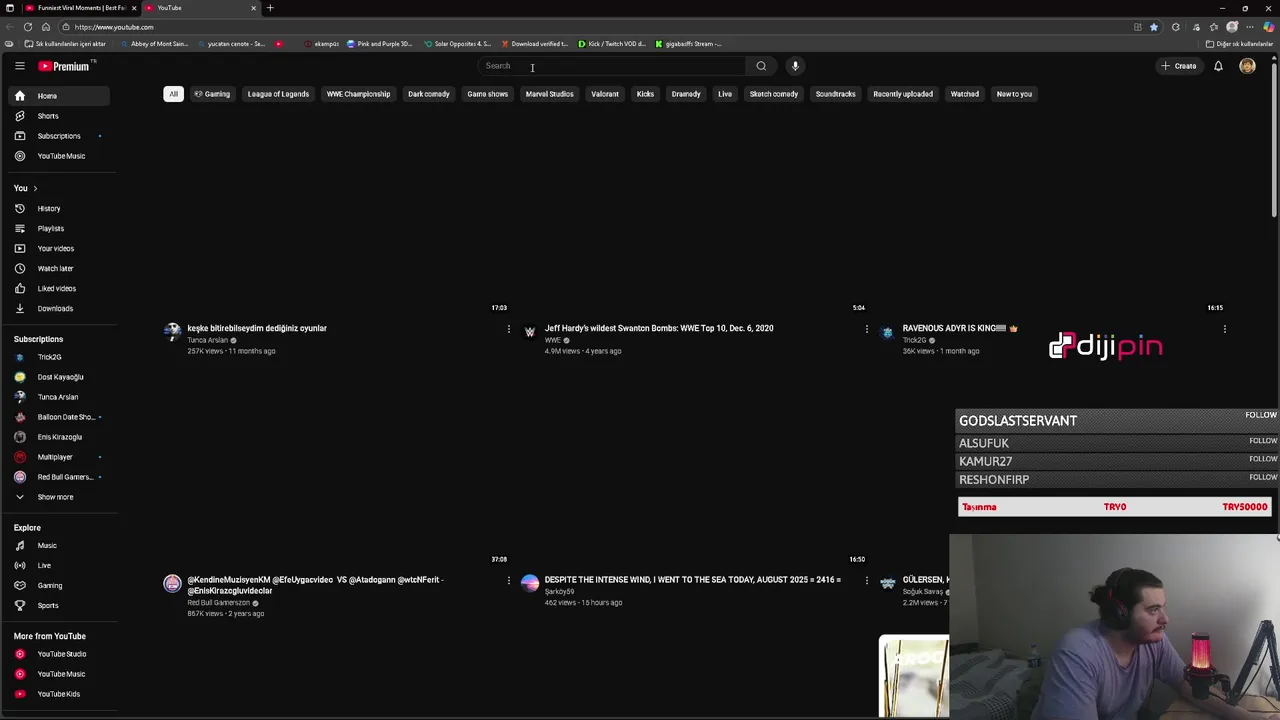Expand the You section chevron
The height and width of the screenshot is (720, 1280).
click(35, 188)
